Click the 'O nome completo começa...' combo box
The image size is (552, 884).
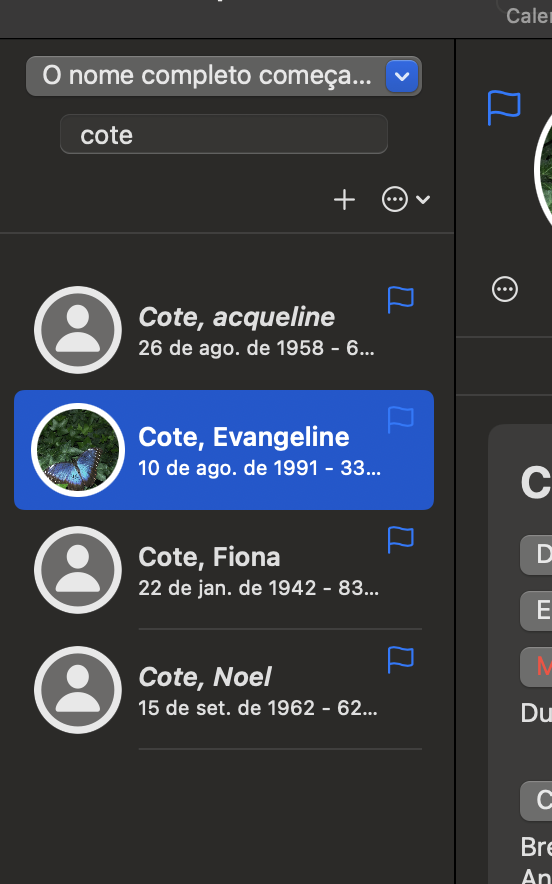pyautogui.click(x=224, y=76)
